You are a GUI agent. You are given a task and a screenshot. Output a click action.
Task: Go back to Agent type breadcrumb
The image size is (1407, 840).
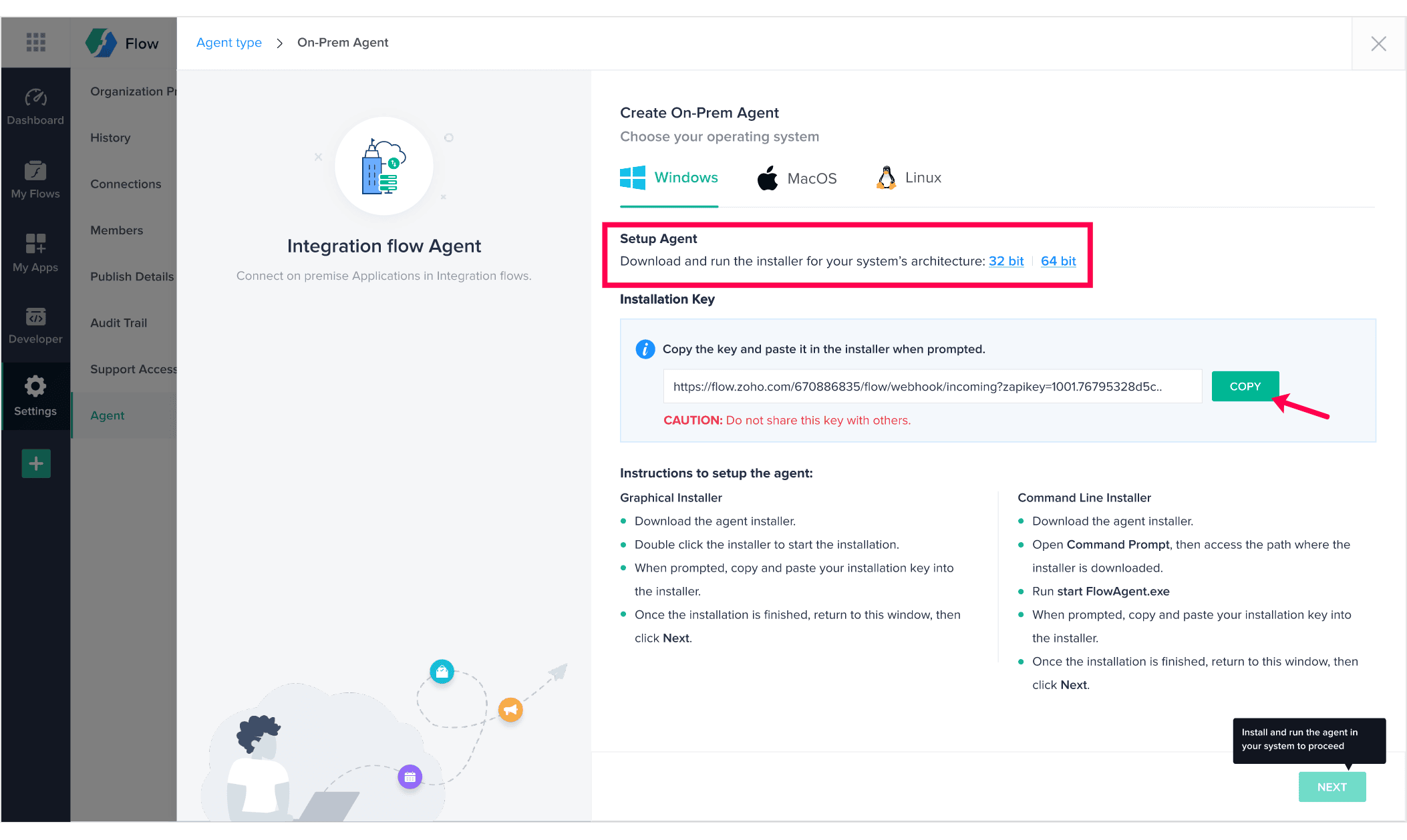pyautogui.click(x=228, y=43)
